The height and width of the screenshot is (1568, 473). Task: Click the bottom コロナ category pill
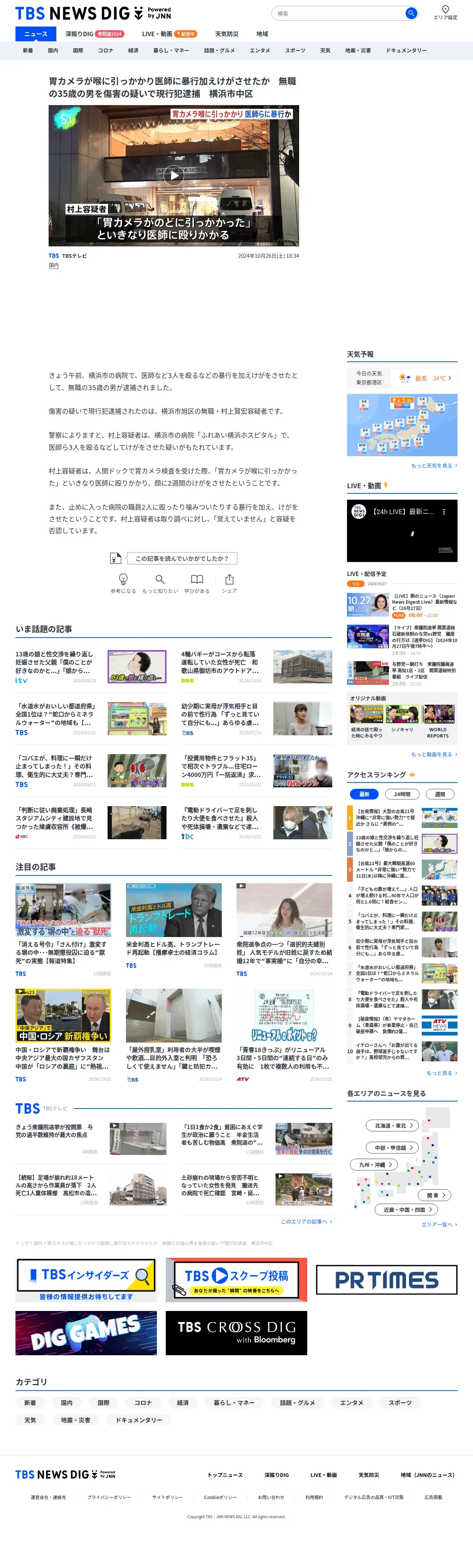point(143,1402)
